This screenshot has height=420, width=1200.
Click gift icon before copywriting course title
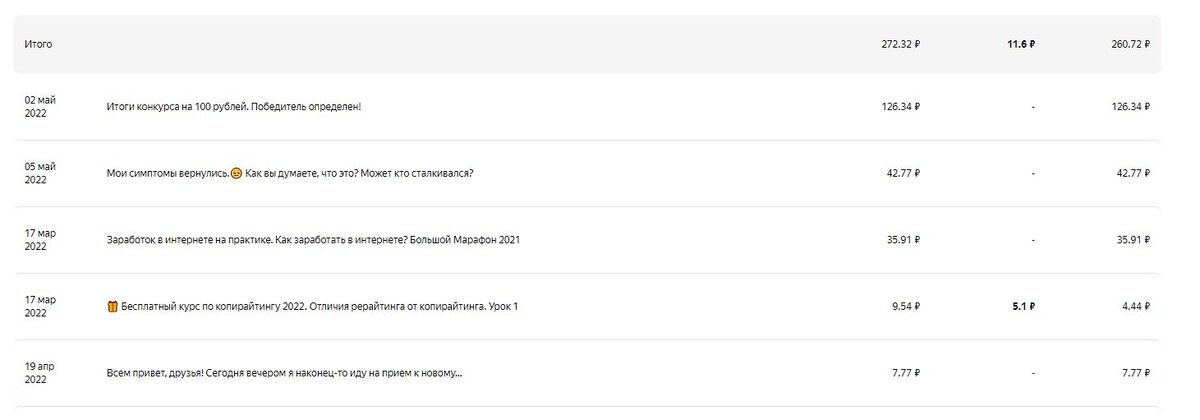[x=112, y=306]
